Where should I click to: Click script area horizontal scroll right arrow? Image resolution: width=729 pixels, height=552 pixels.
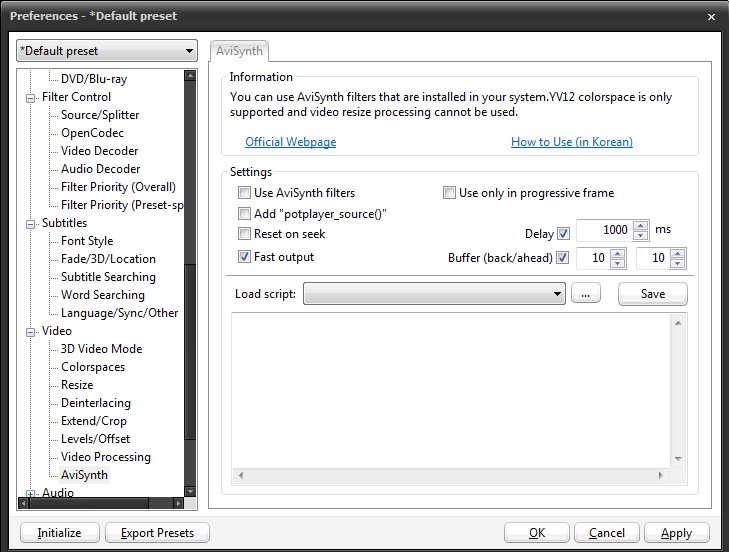click(661, 475)
